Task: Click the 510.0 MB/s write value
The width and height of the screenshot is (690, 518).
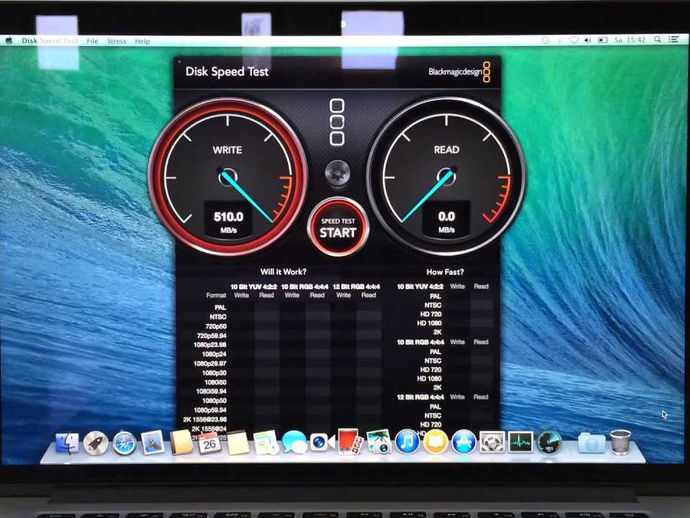Action: (228, 221)
